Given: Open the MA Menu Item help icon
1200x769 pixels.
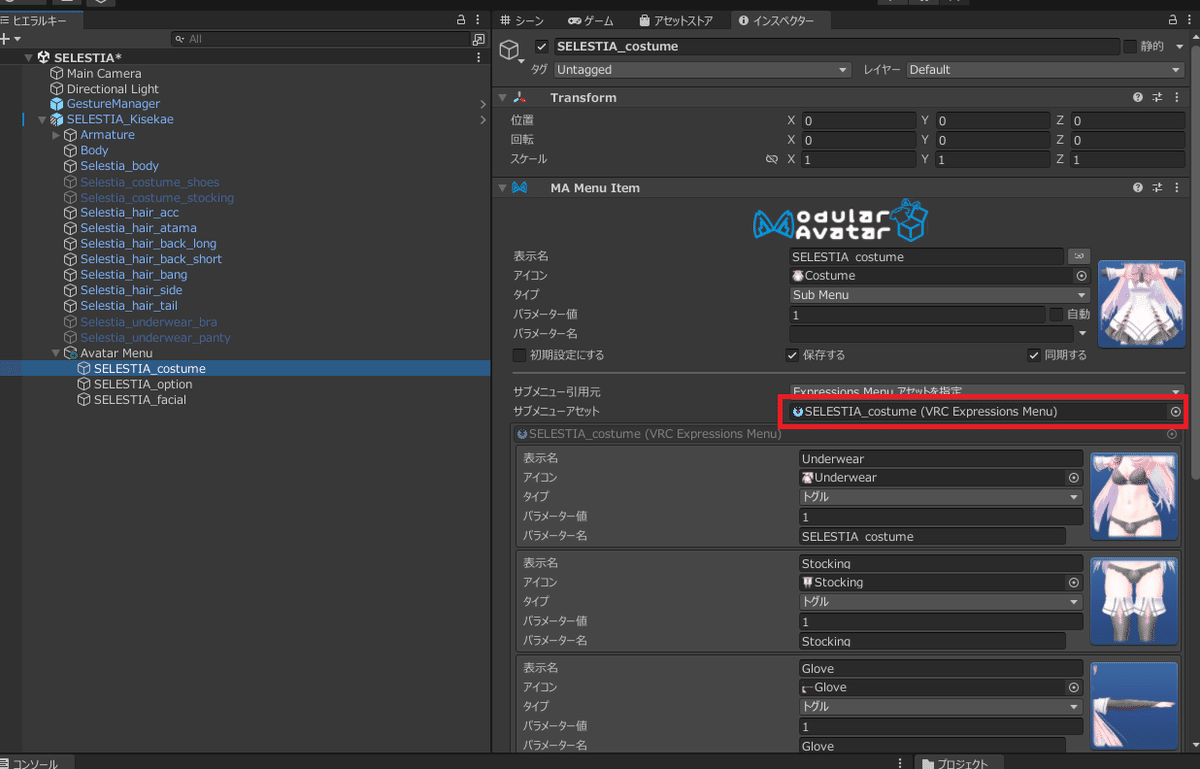Looking at the screenshot, I should click(x=1137, y=187).
